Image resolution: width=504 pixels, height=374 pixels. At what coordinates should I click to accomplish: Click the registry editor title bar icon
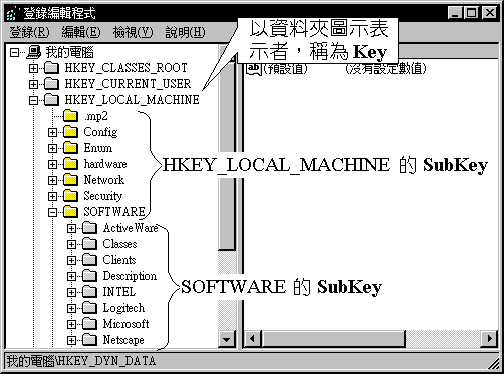click(12, 14)
